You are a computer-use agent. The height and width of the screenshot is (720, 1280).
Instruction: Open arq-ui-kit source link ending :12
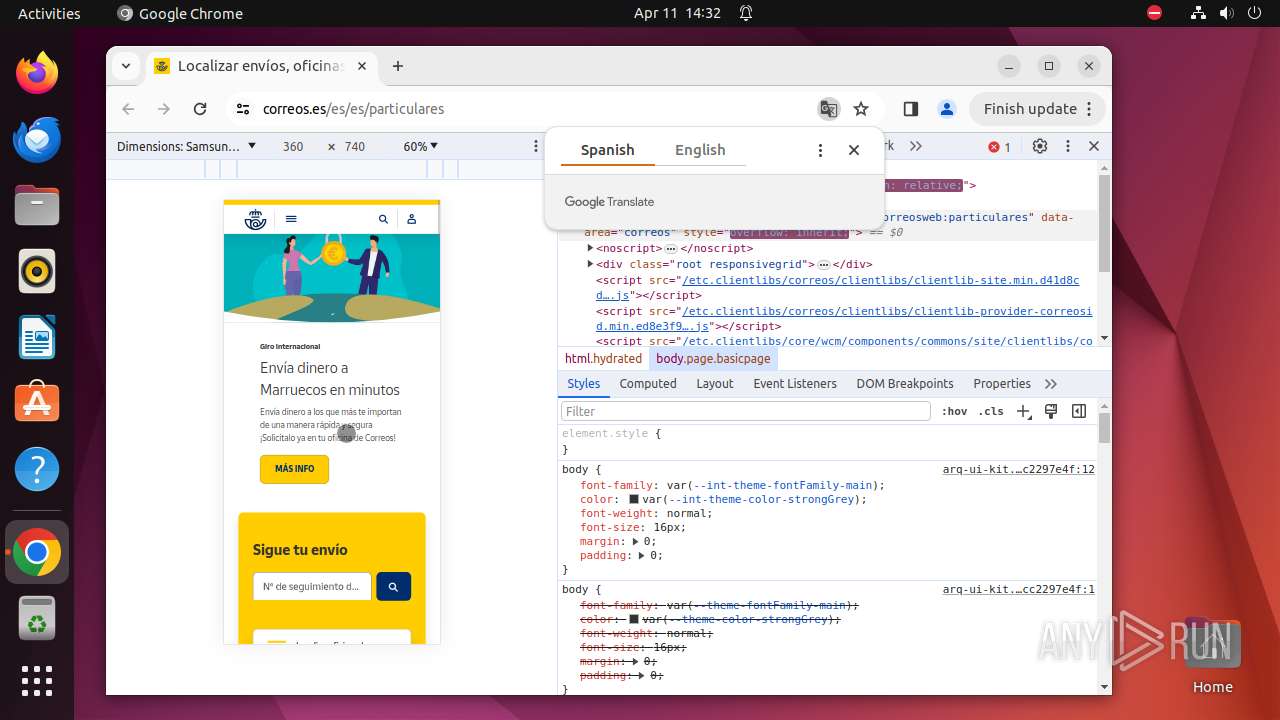(1018, 469)
